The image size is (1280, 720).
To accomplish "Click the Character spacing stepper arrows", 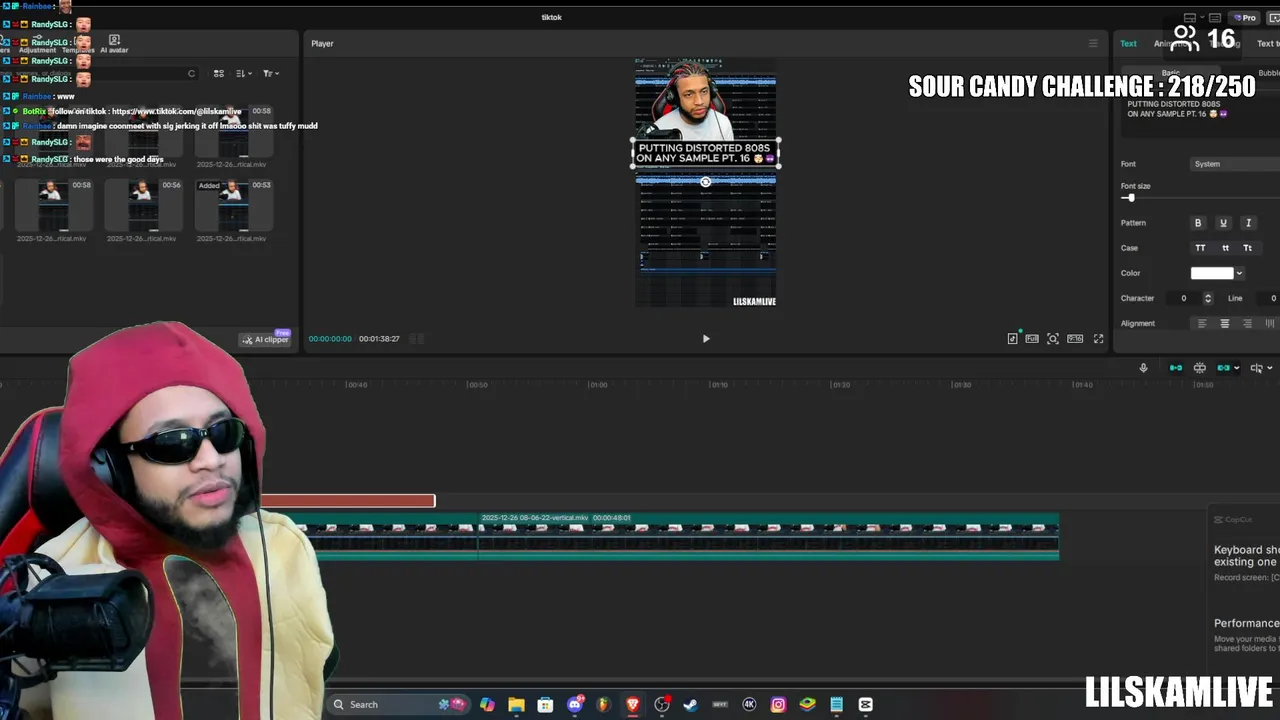I will point(1208,298).
